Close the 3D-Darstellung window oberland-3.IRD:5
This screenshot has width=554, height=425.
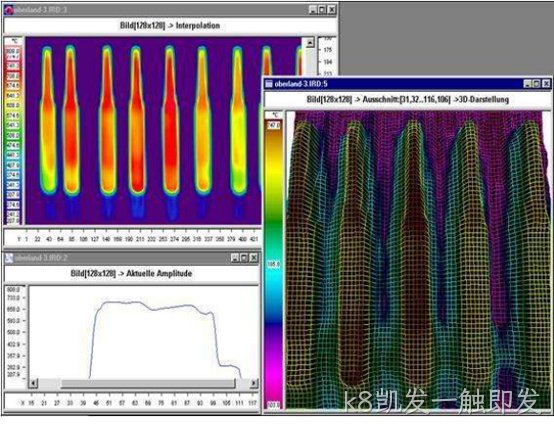tap(546, 84)
